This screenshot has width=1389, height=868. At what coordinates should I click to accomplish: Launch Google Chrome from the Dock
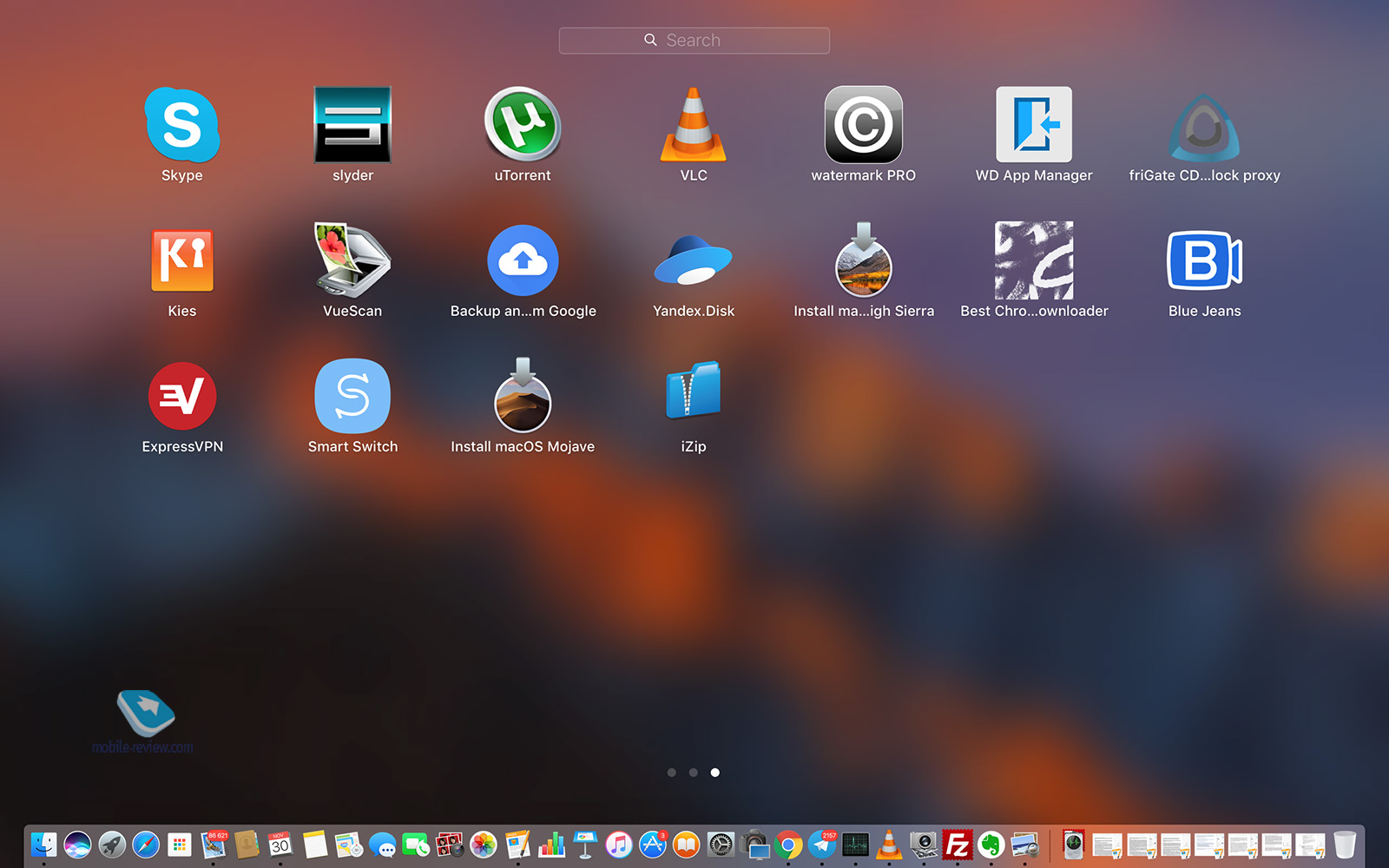[788, 845]
